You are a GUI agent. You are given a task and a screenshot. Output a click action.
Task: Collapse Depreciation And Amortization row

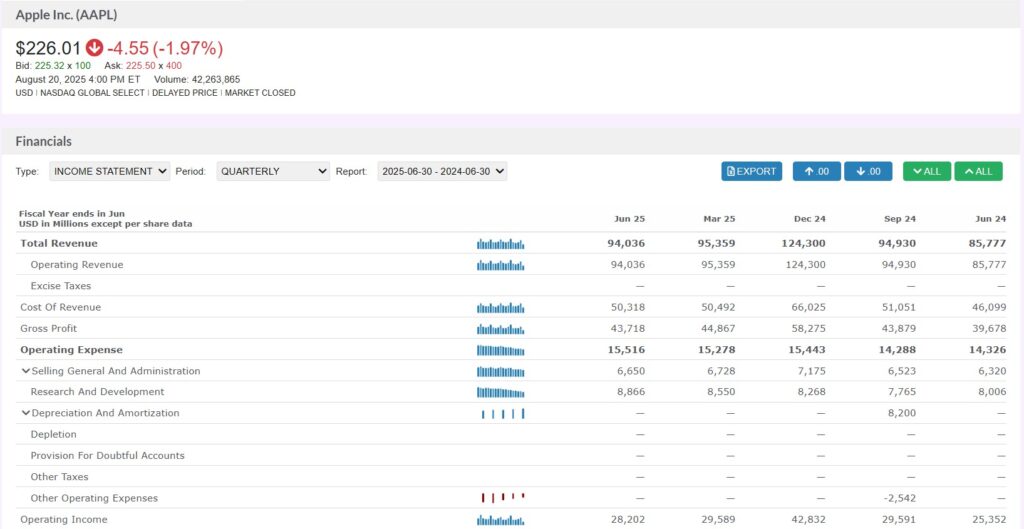[25, 413]
